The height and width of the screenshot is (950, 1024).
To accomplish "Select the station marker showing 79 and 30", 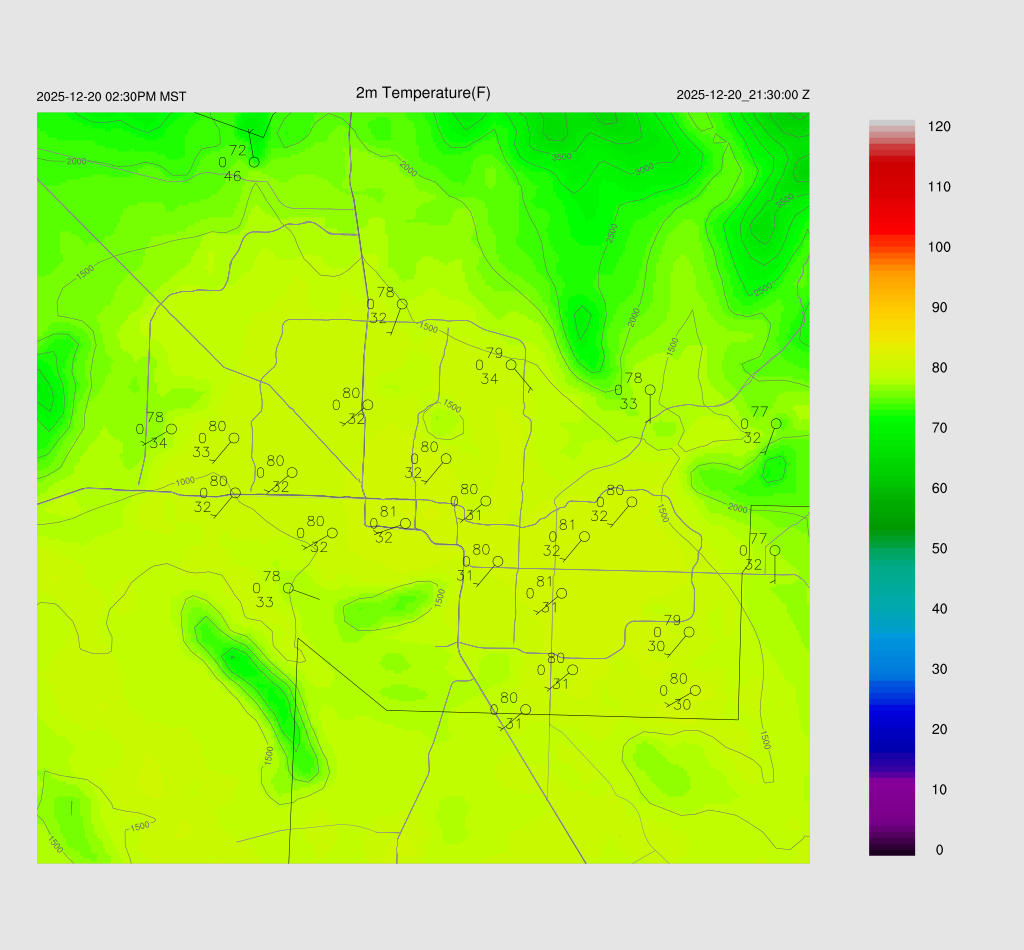I will pos(688,632).
